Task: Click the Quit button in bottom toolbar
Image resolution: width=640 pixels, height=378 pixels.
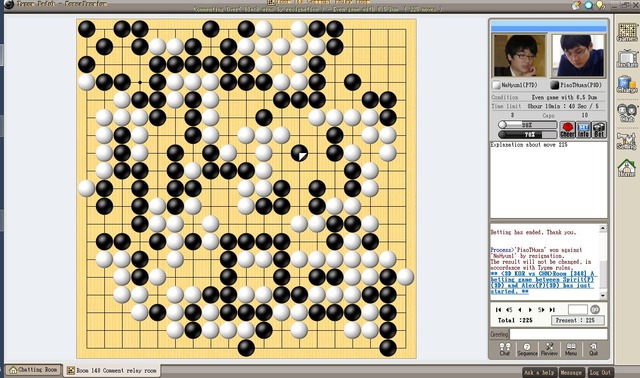Action: tap(593, 349)
